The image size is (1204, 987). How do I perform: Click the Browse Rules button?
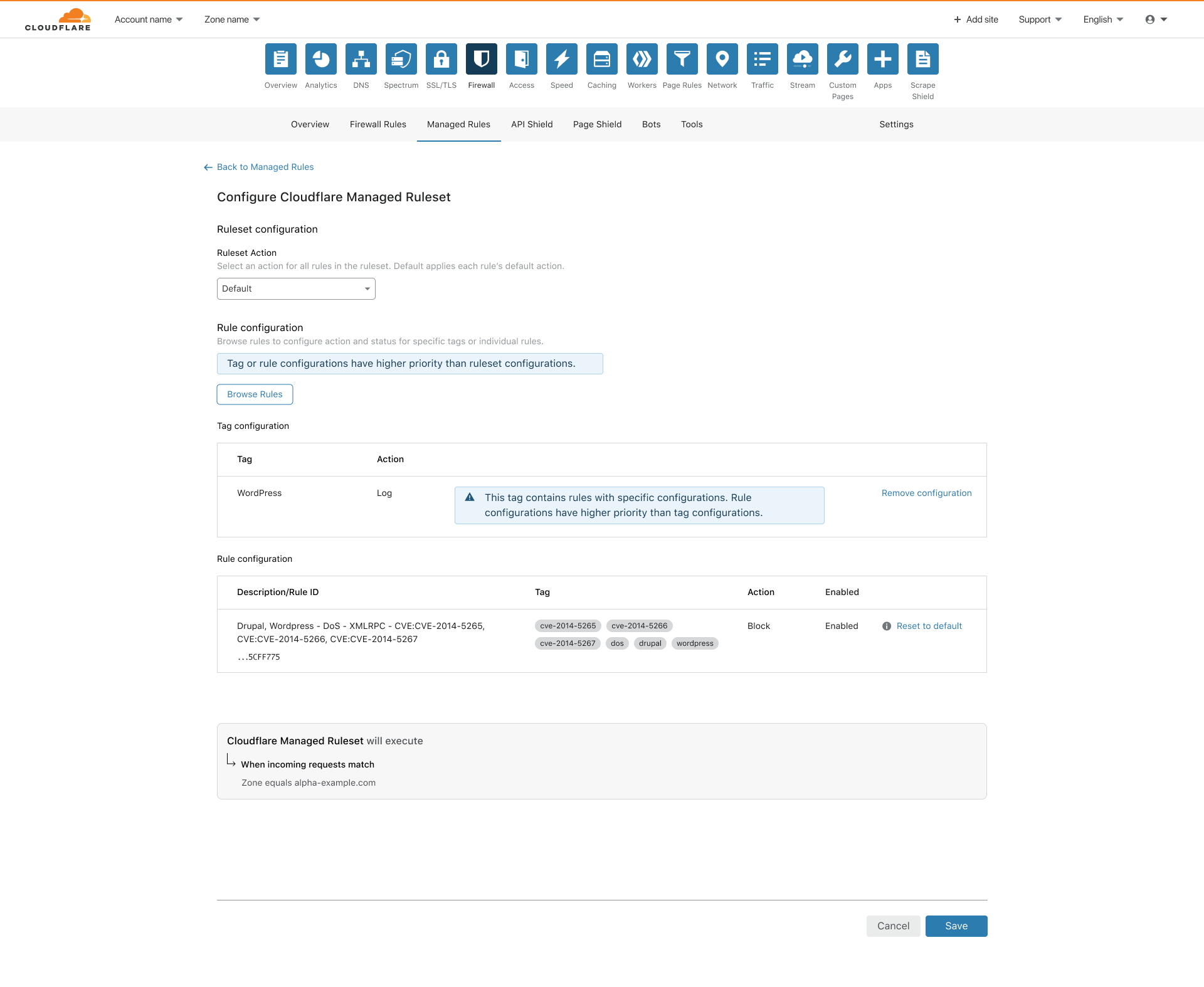click(256, 394)
